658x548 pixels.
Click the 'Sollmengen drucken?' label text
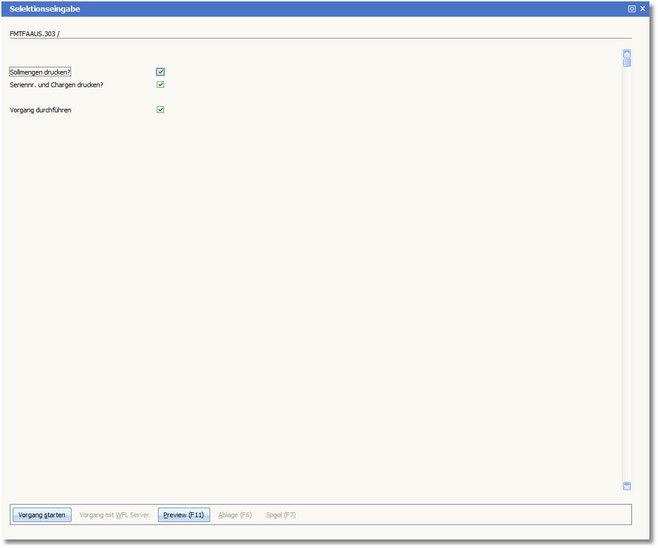click(x=40, y=72)
